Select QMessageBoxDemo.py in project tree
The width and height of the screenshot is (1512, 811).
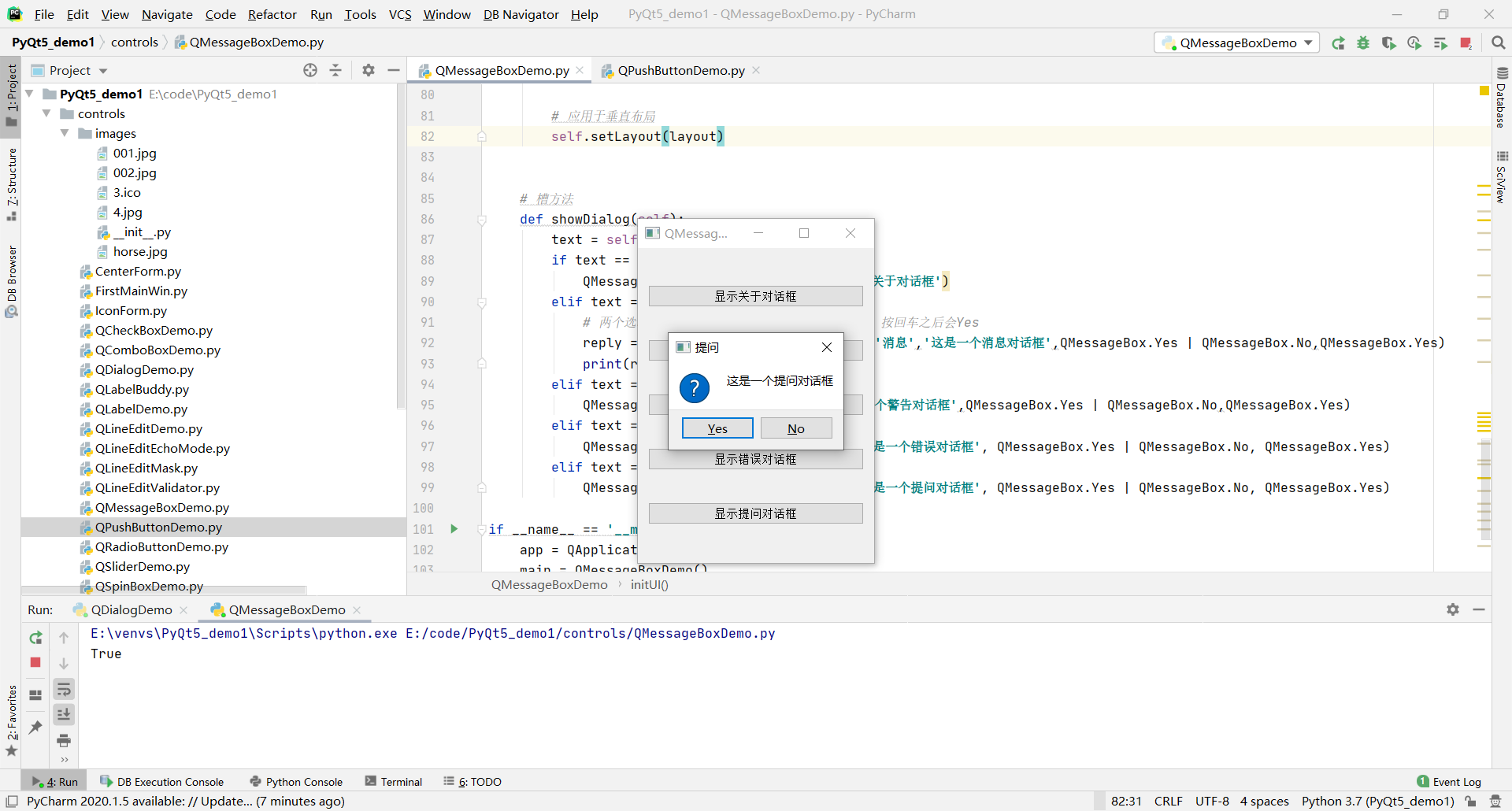click(161, 507)
